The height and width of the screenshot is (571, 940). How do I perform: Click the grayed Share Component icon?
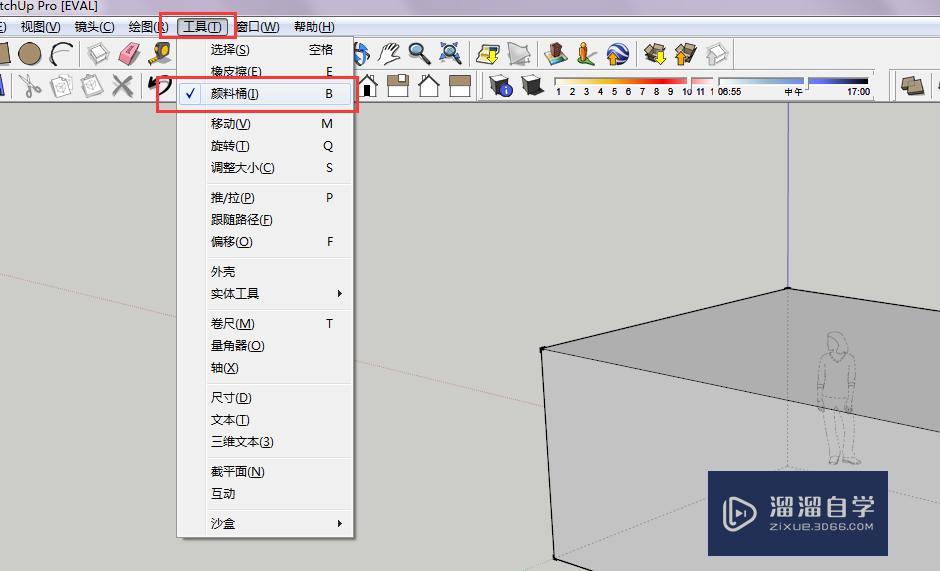tap(716, 54)
